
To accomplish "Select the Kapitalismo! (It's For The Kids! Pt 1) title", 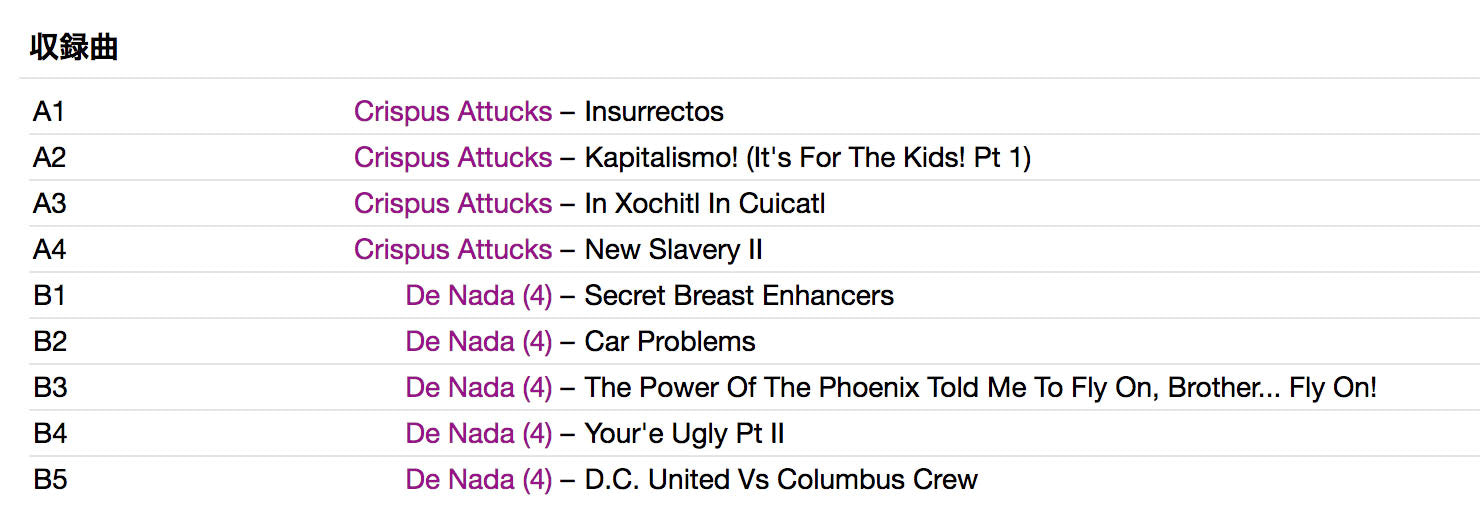I will [x=807, y=157].
